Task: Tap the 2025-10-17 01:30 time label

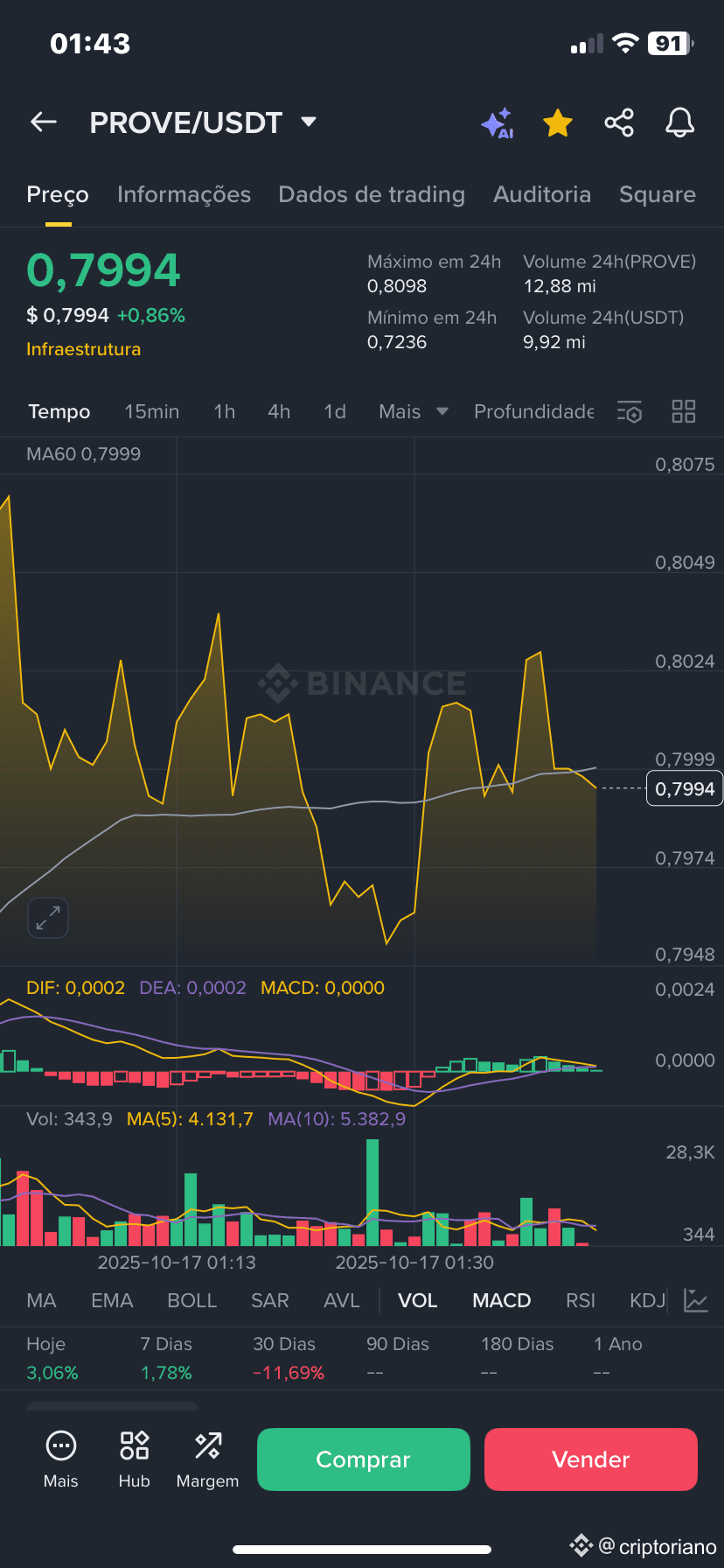Action: [x=414, y=1263]
